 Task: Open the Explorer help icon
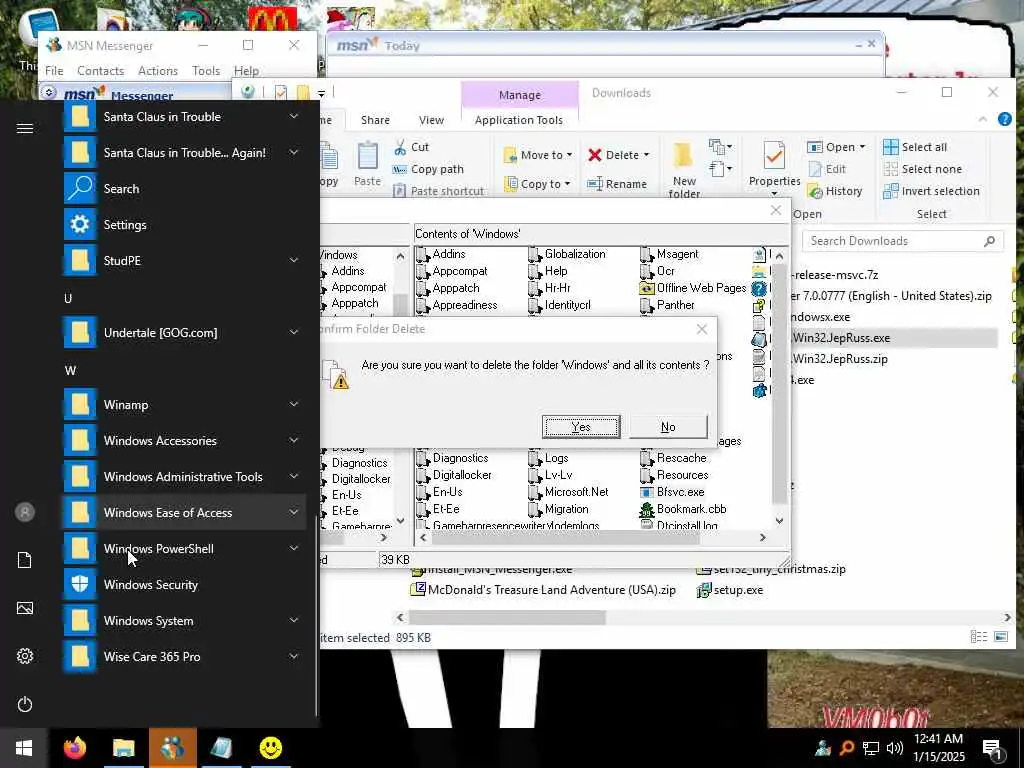[x=1004, y=119]
